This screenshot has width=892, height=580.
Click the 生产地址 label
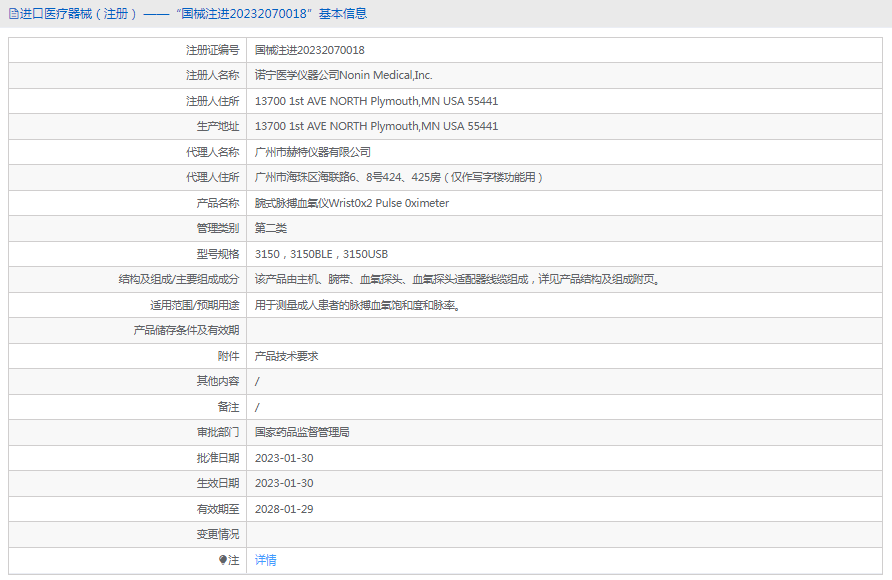218,126
